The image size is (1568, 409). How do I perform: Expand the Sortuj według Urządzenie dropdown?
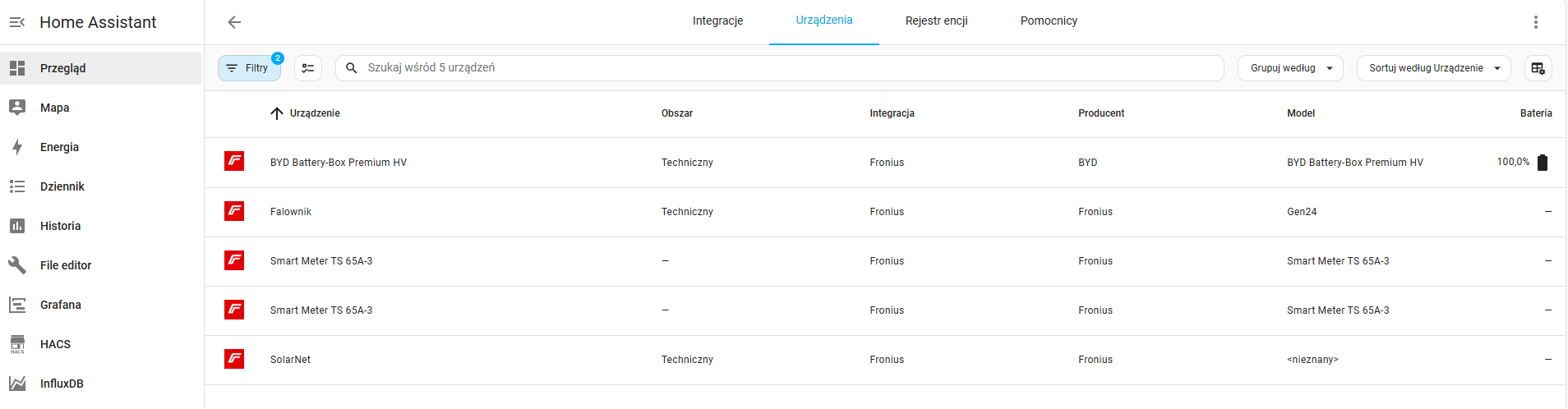(1434, 68)
